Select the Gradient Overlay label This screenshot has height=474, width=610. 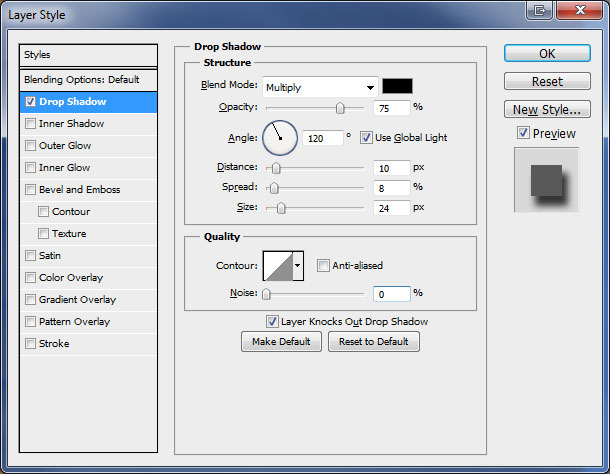pos(77,300)
